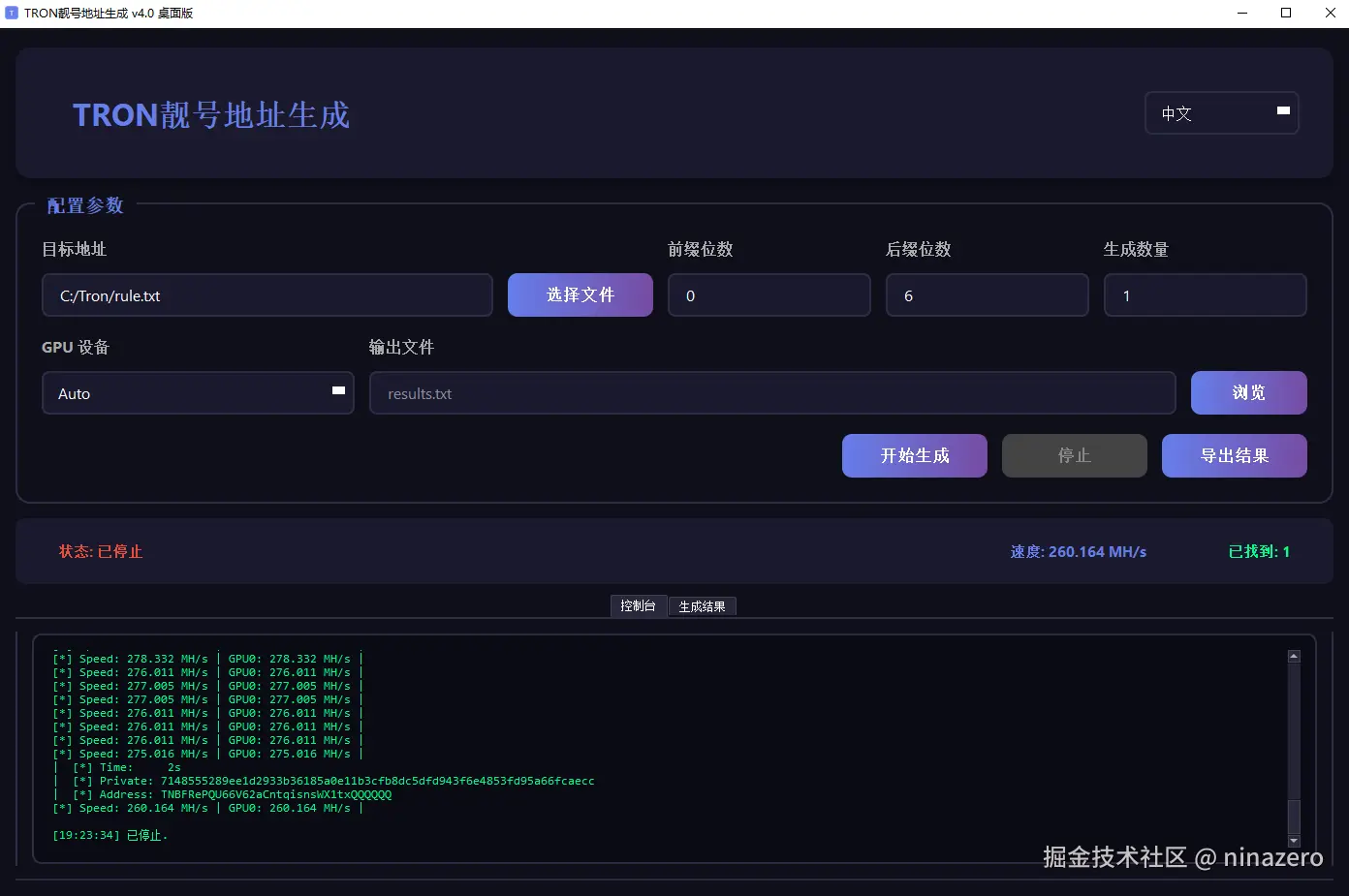
Task: Switch to the 控制台 tab
Action: (639, 606)
